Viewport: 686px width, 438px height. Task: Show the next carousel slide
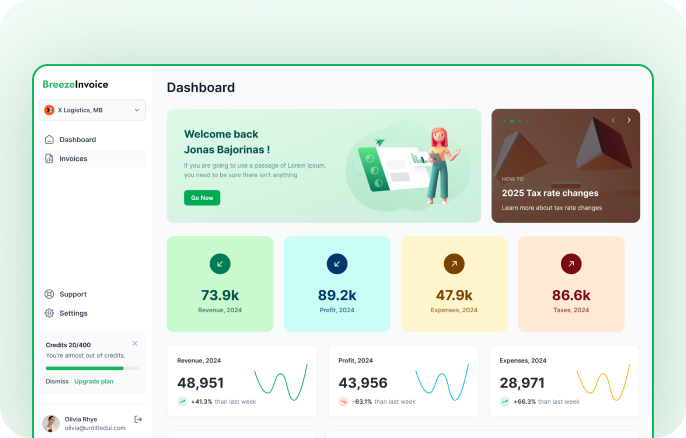coord(629,120)
